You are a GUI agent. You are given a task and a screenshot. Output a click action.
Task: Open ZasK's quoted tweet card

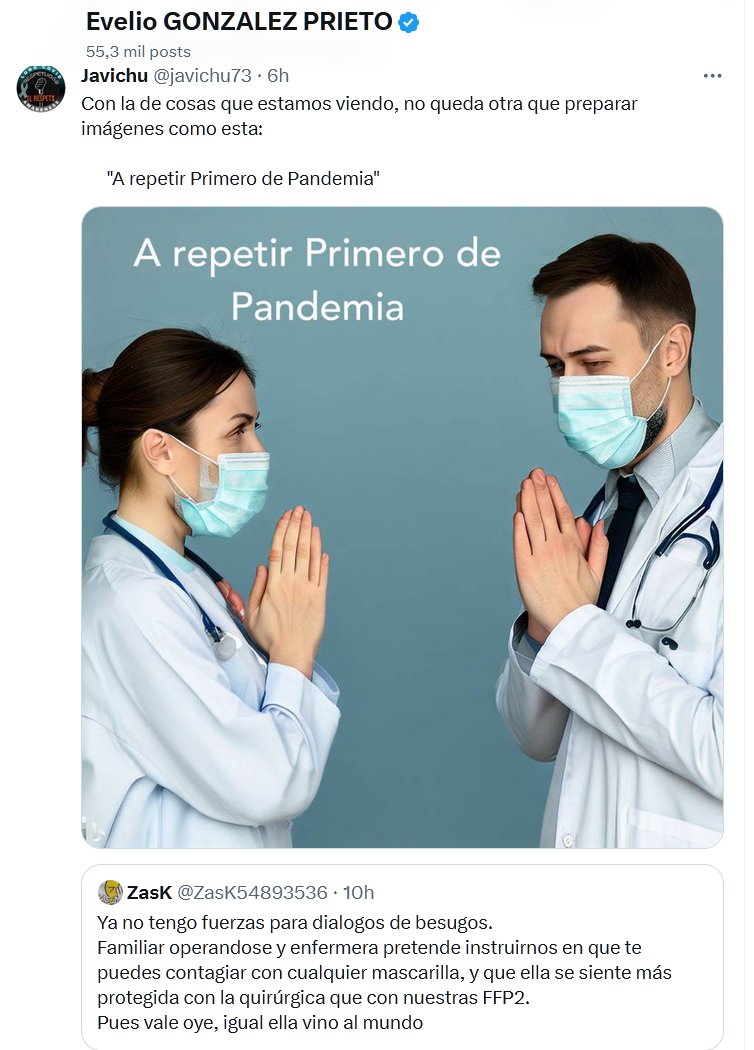point(402,957)
